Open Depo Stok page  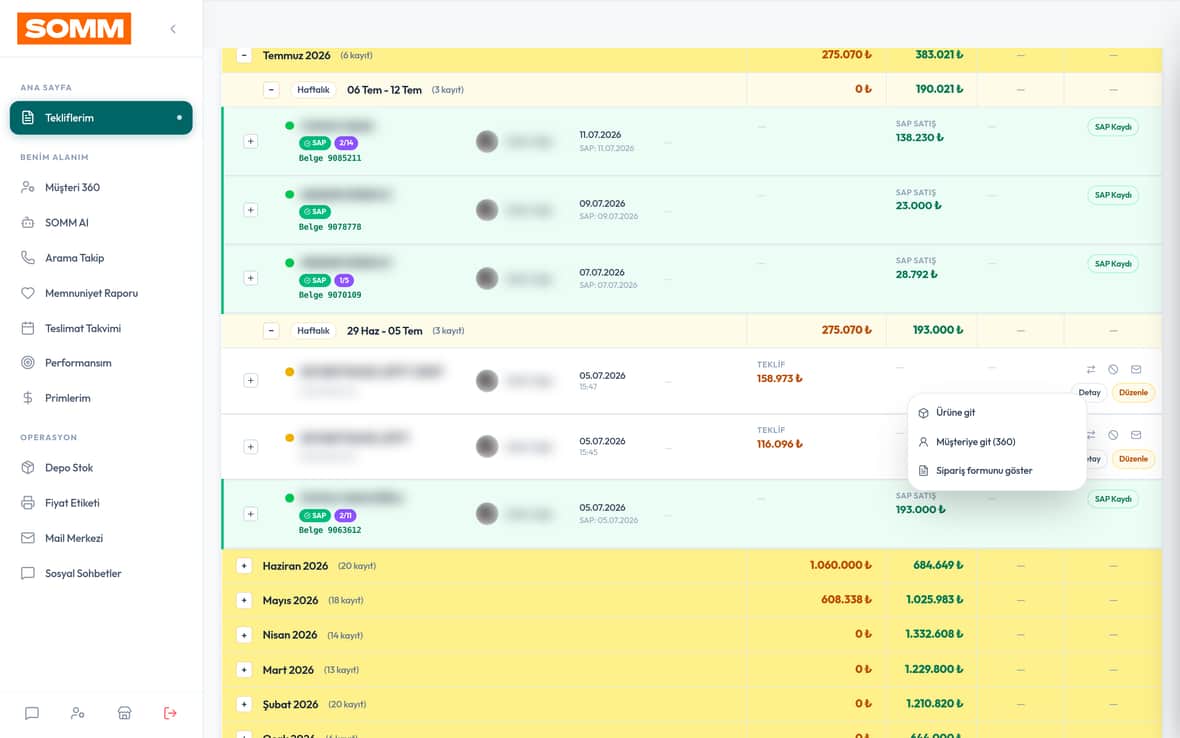point(101,468)
